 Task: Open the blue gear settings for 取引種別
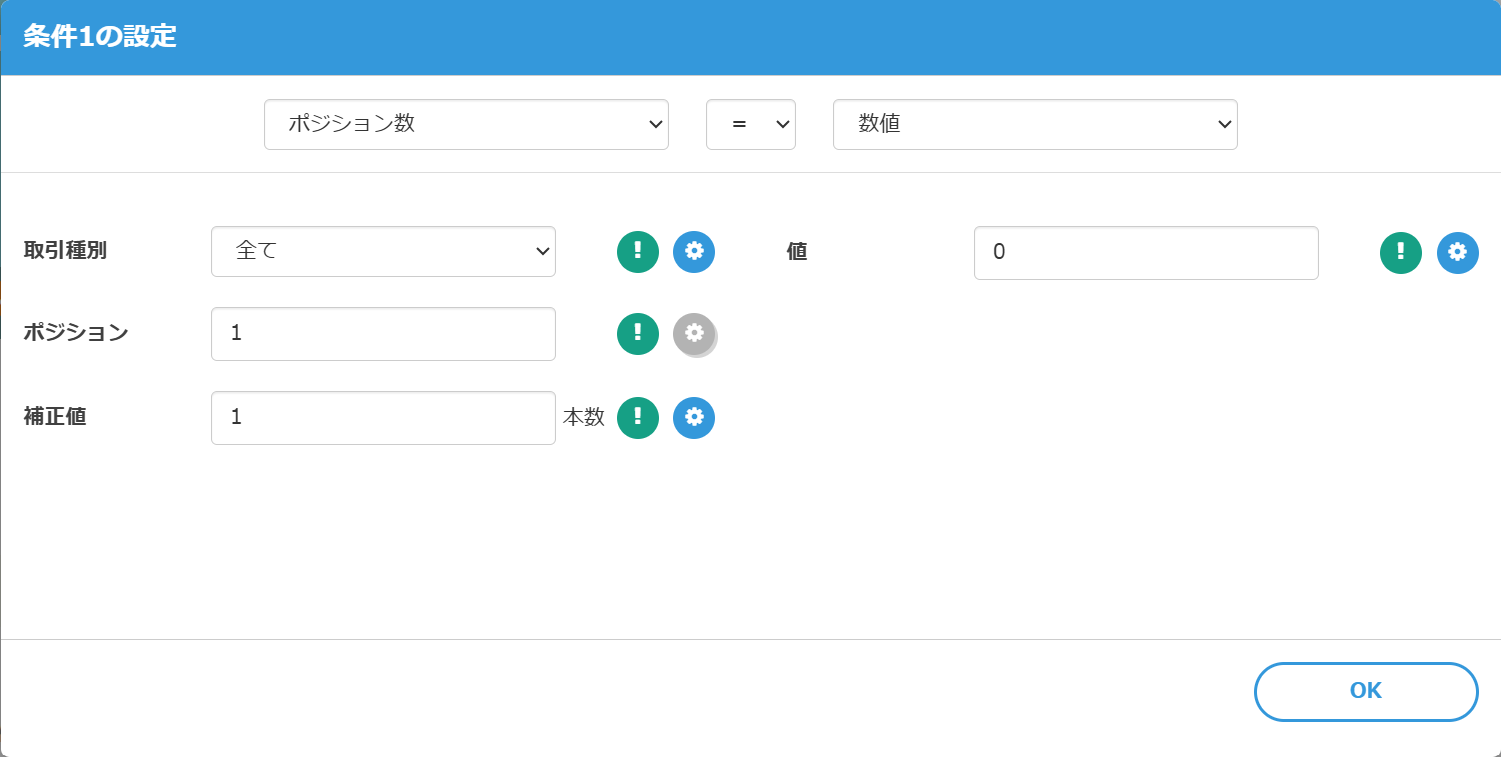point(694,252)
